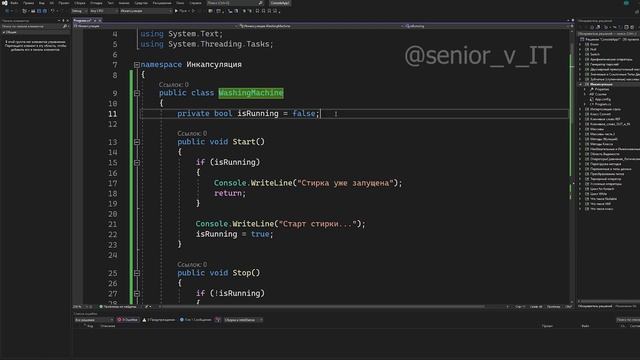Select the Цикл While project

[598, 194]
